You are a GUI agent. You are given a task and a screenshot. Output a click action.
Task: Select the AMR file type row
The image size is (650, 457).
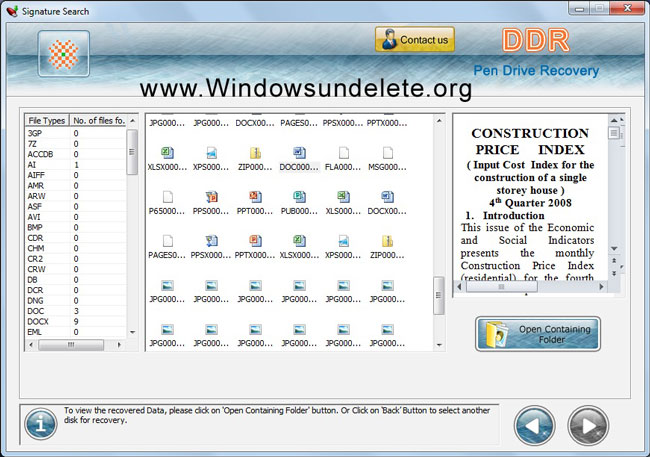(75, 185)
